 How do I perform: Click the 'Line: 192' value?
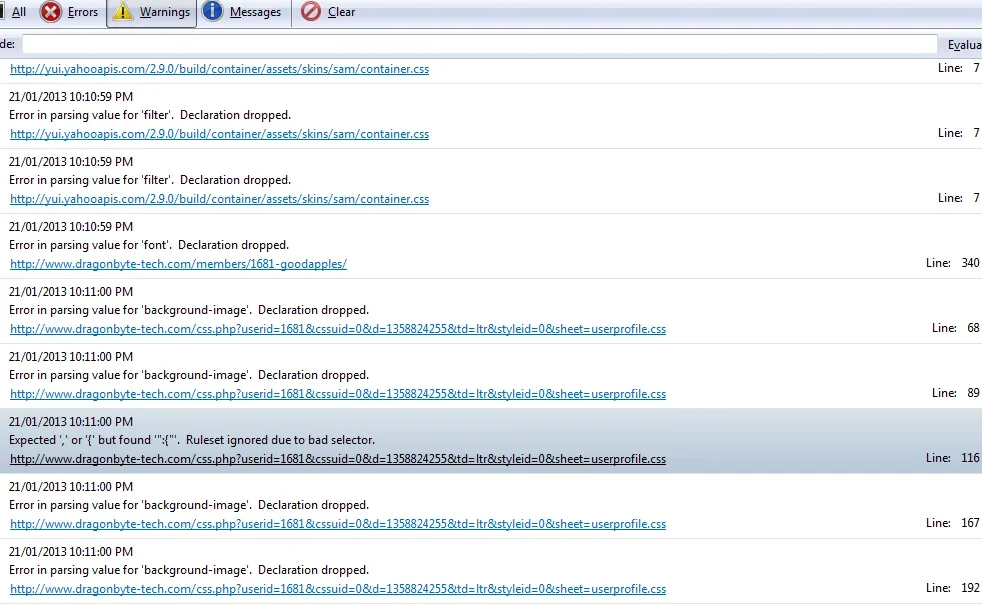[953, 589]
